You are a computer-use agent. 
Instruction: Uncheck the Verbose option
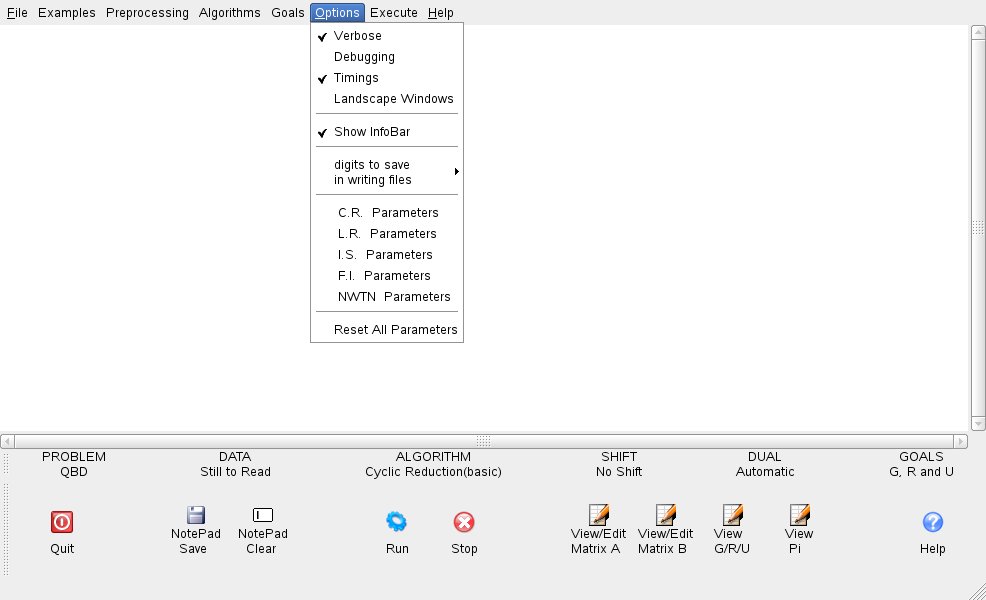(x=358, y=36)
